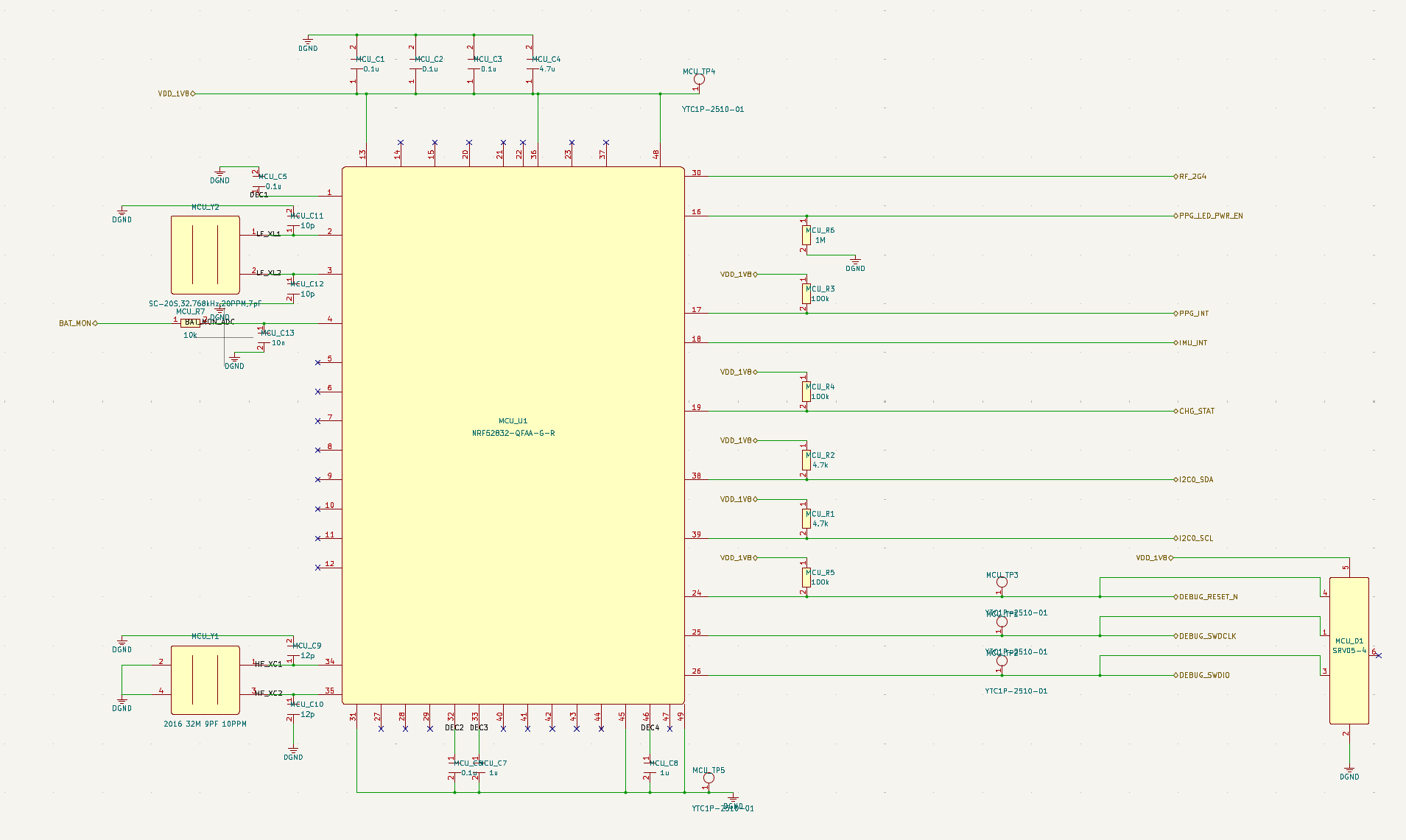This screenshot has height=840, width=1406.
Task: Select the MCU_C11 10p capacitor label
Action: (307, 216)
